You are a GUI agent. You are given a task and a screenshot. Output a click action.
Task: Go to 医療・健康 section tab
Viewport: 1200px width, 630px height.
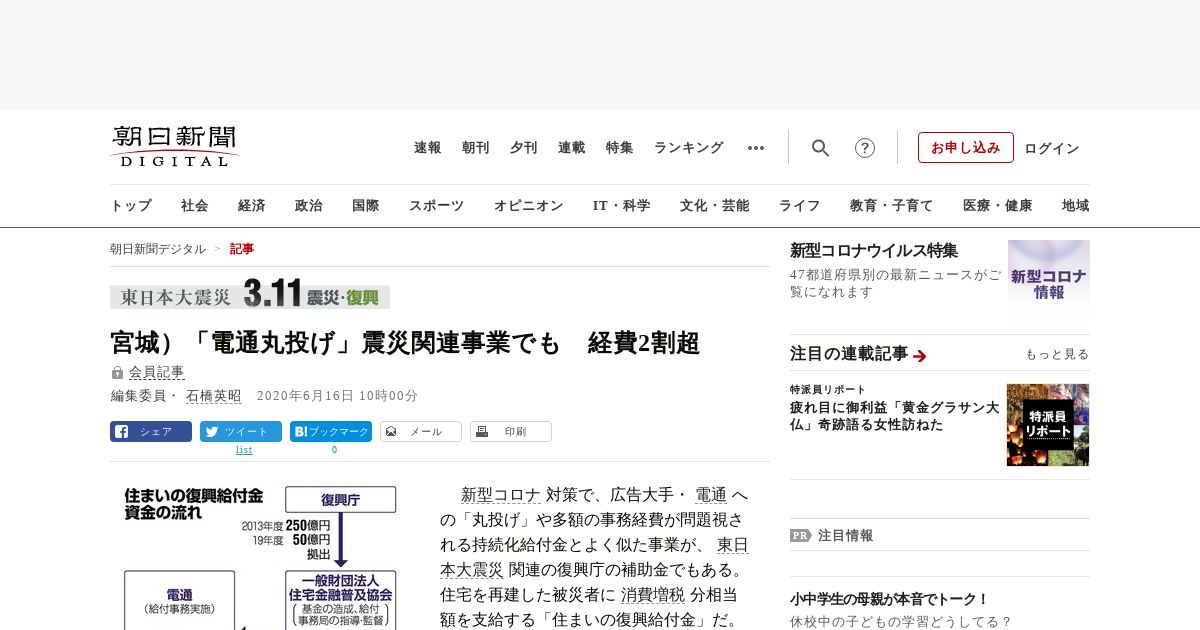998,206
